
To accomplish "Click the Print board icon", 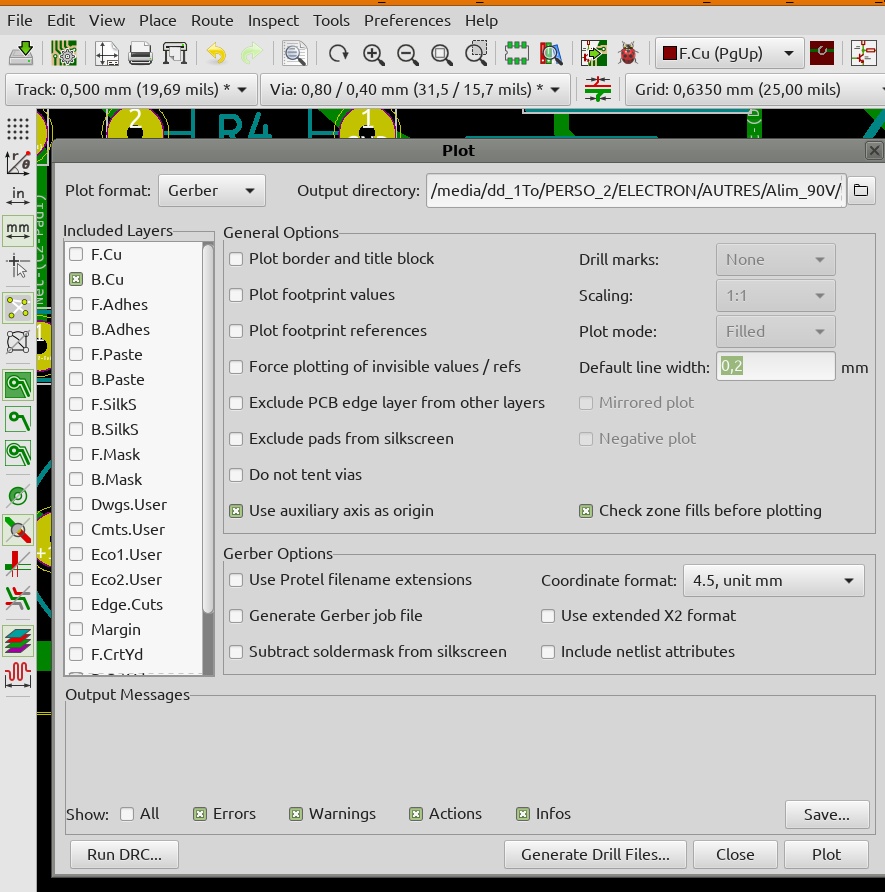I will 140,54.
